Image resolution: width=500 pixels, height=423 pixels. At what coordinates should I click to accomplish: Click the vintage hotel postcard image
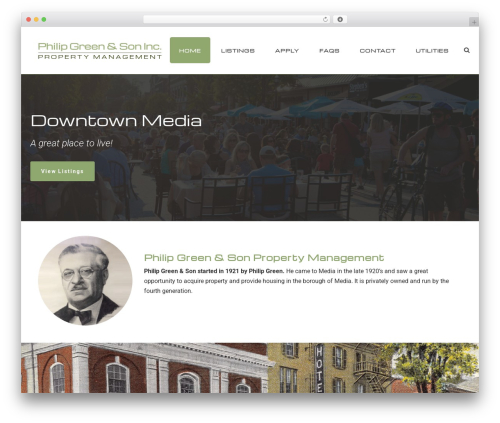[x=250, y=368]
